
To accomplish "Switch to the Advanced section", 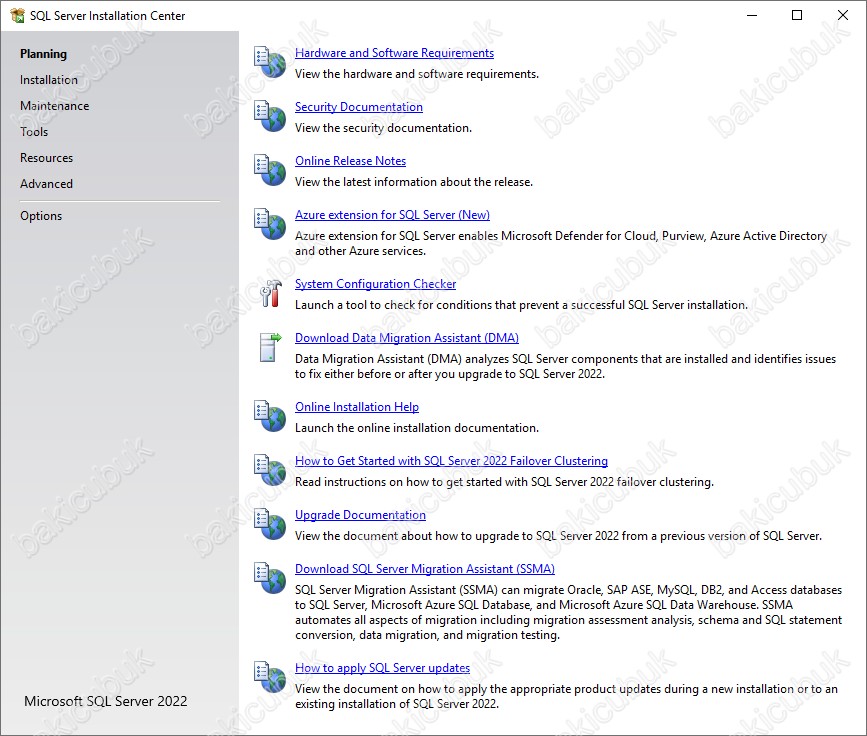I will (46, 184).
